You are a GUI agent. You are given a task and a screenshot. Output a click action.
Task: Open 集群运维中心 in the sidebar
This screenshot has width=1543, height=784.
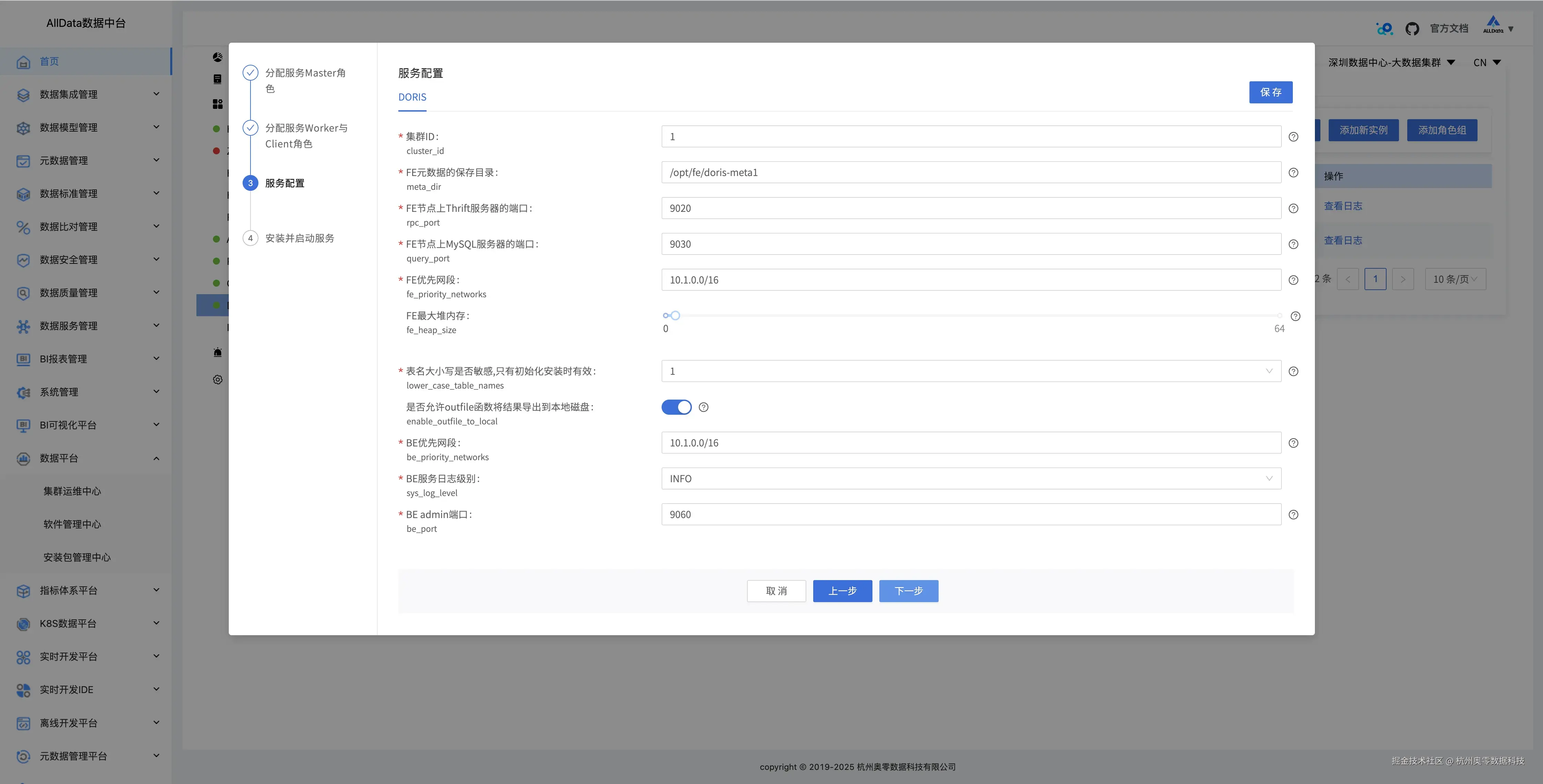click(x=72, y=491)
